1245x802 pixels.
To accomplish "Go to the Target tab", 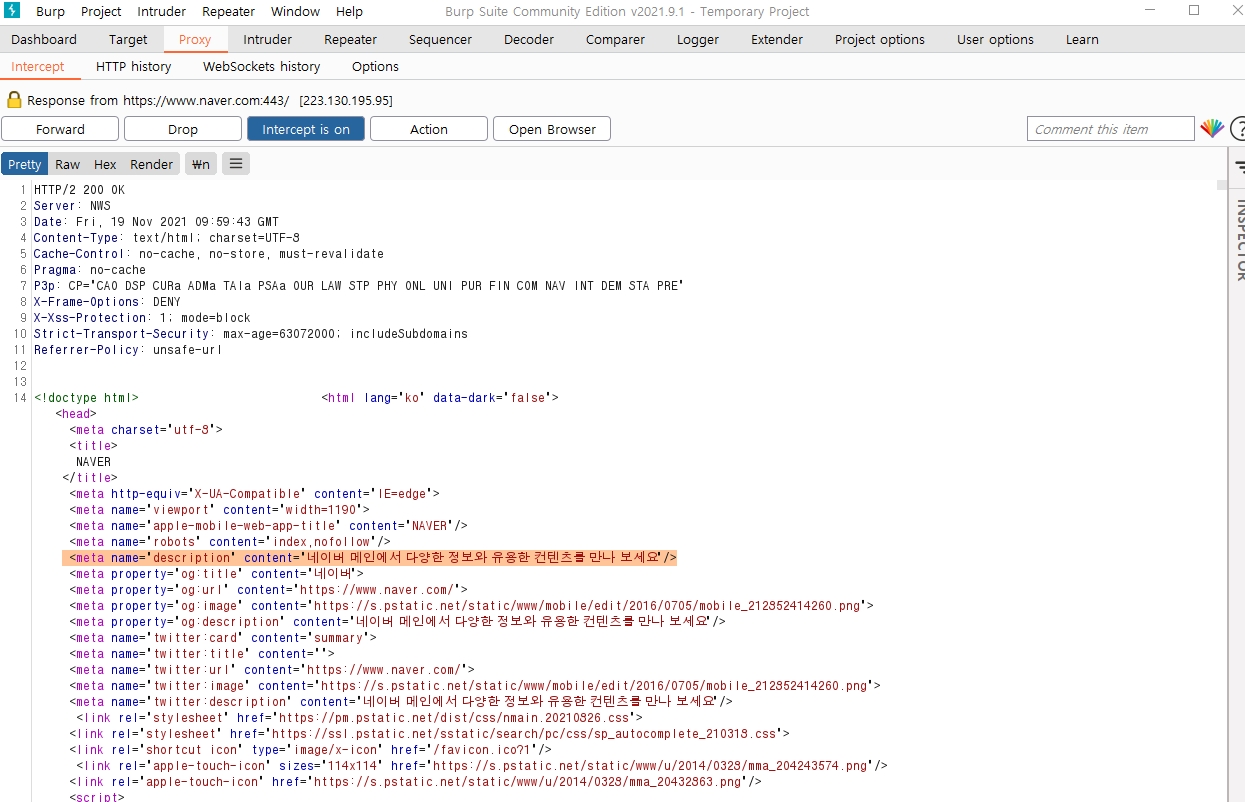I will point(128,39).
